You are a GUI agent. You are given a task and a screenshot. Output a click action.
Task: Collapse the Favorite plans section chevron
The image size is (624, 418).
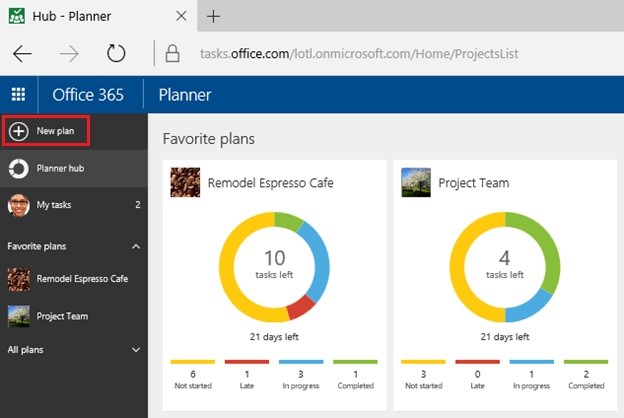point(136,246)
